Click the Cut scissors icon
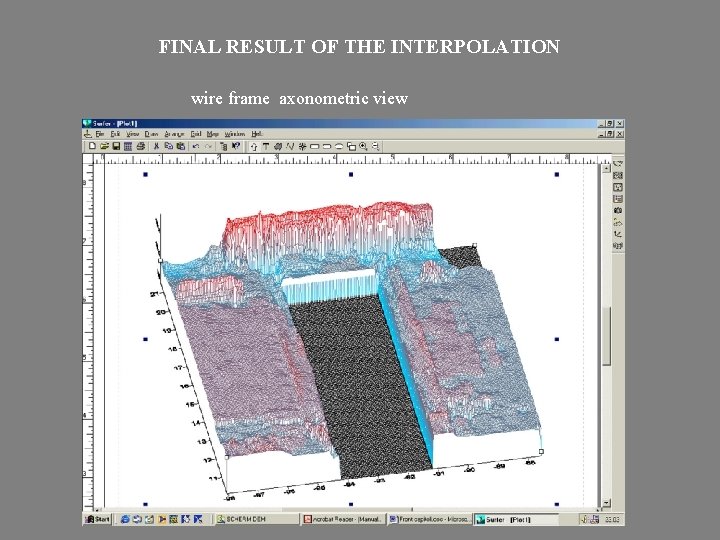The height and width of the screenshot is (540, 720). click(x=156, y=146)
